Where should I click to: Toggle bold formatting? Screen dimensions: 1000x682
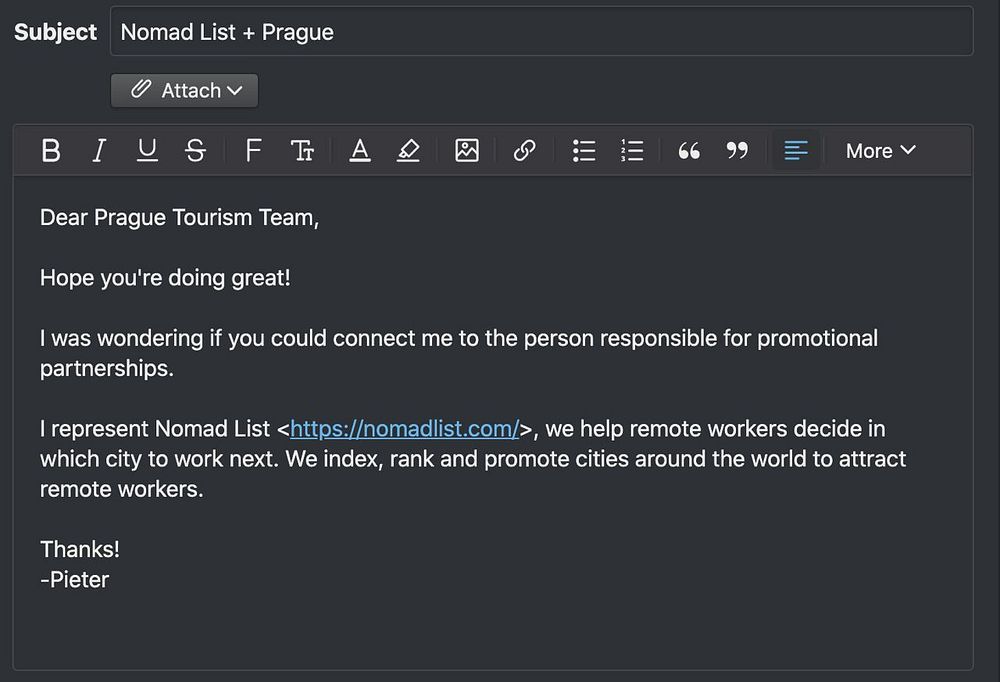pos(51,151)
